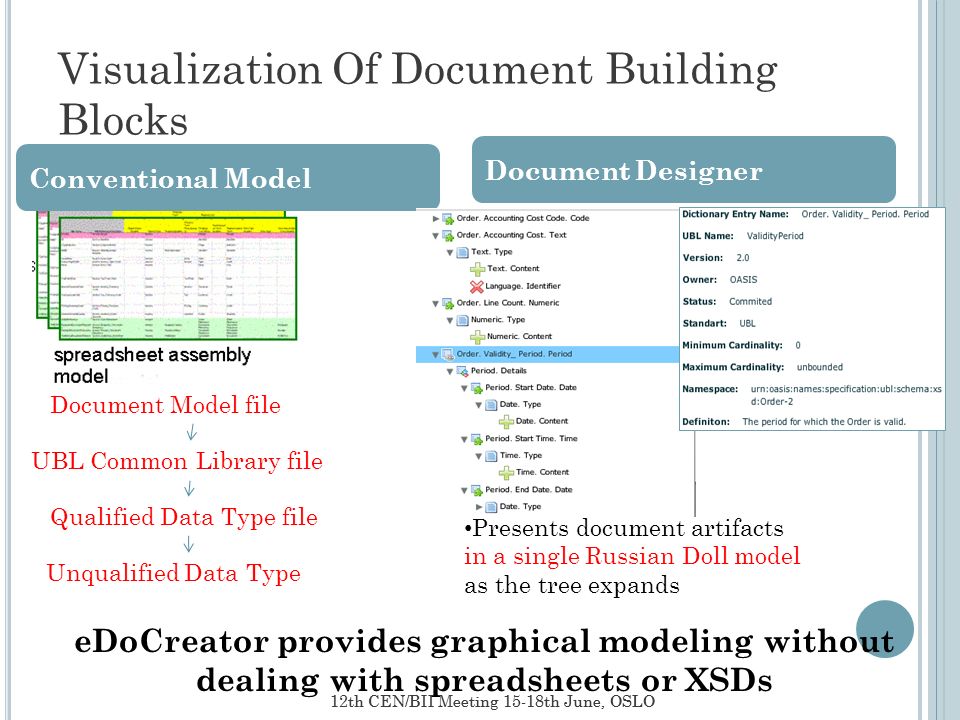
Task: Click the Document Designer header
Action: (684, 170)
